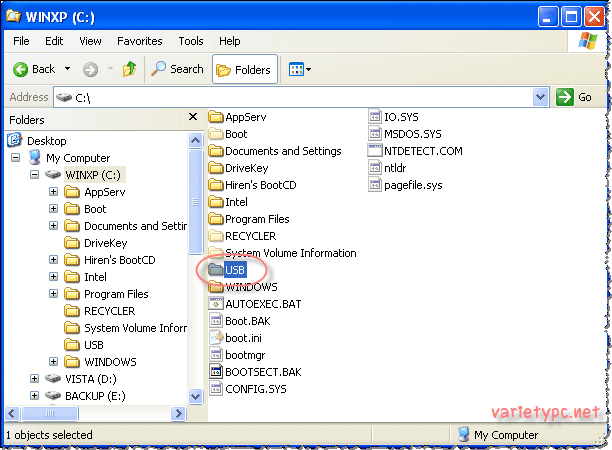Open the Tools menu

[x=191, y=41]
